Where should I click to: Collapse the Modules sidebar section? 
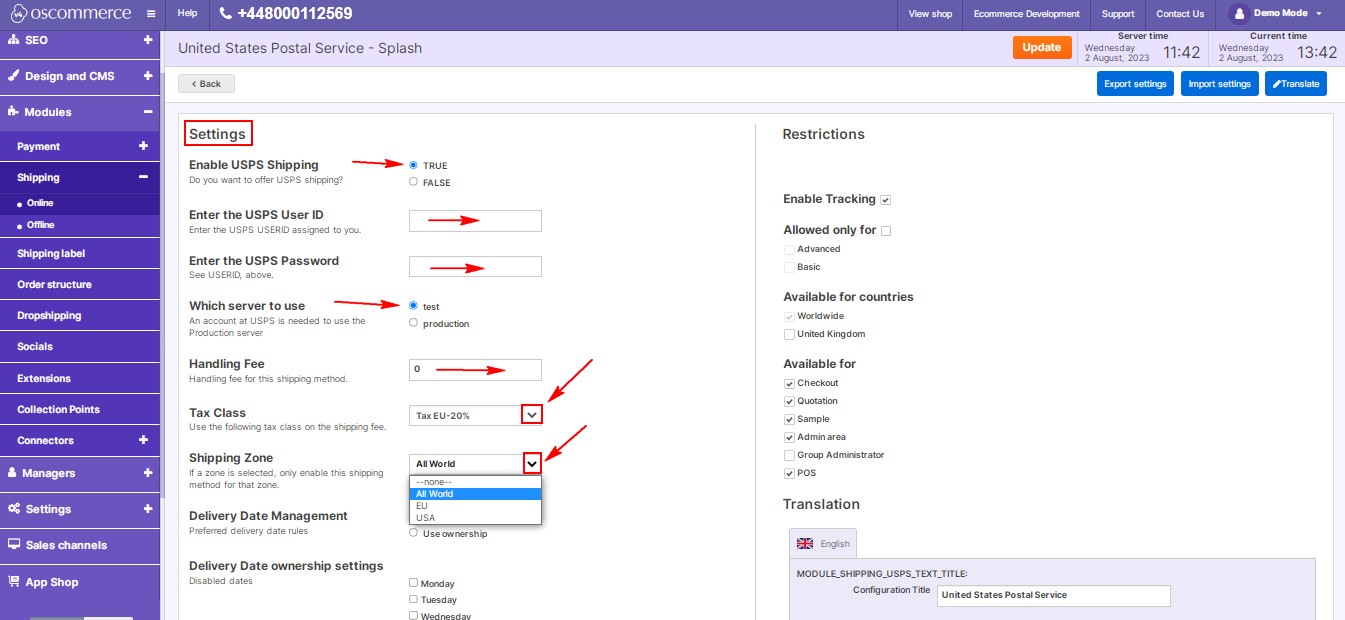click(x=147, y=112)
